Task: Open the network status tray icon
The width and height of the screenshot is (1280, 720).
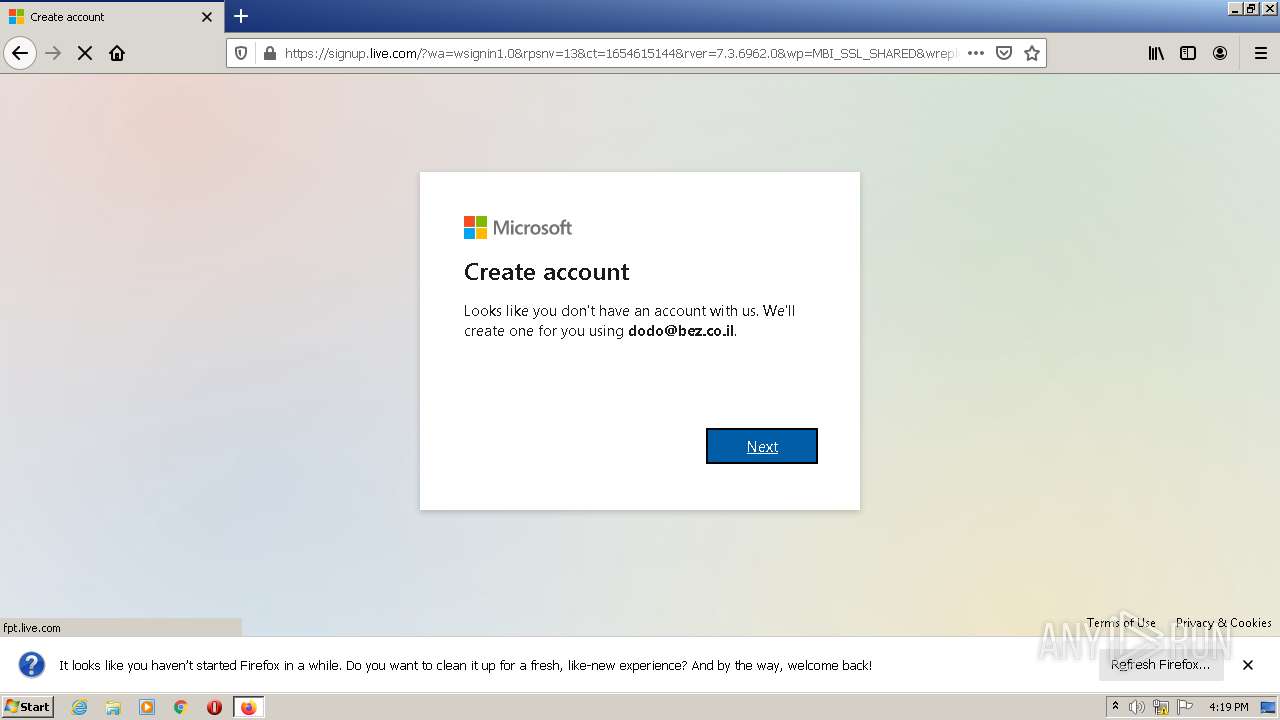Action: [x=1161, y=707]
